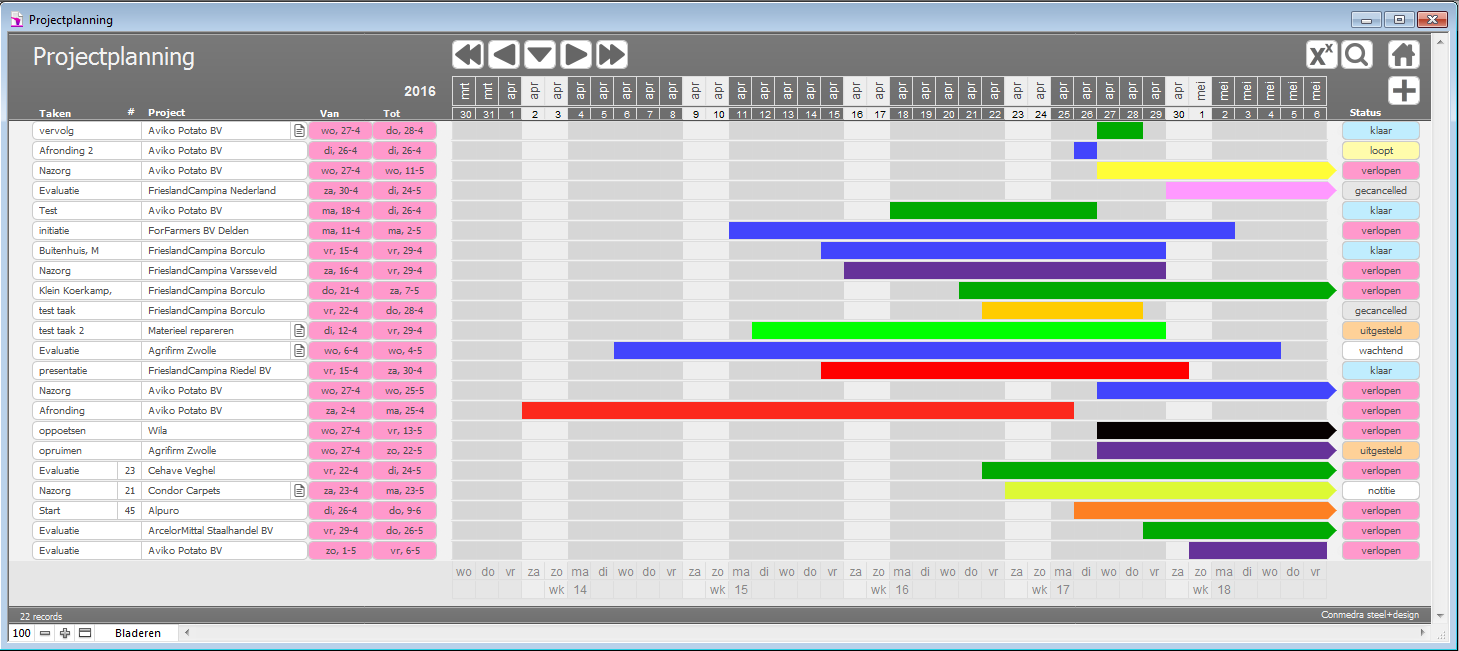The image size is (1459, 651).
Task: Click the Xˣ formula icon
Action: 1319,54
